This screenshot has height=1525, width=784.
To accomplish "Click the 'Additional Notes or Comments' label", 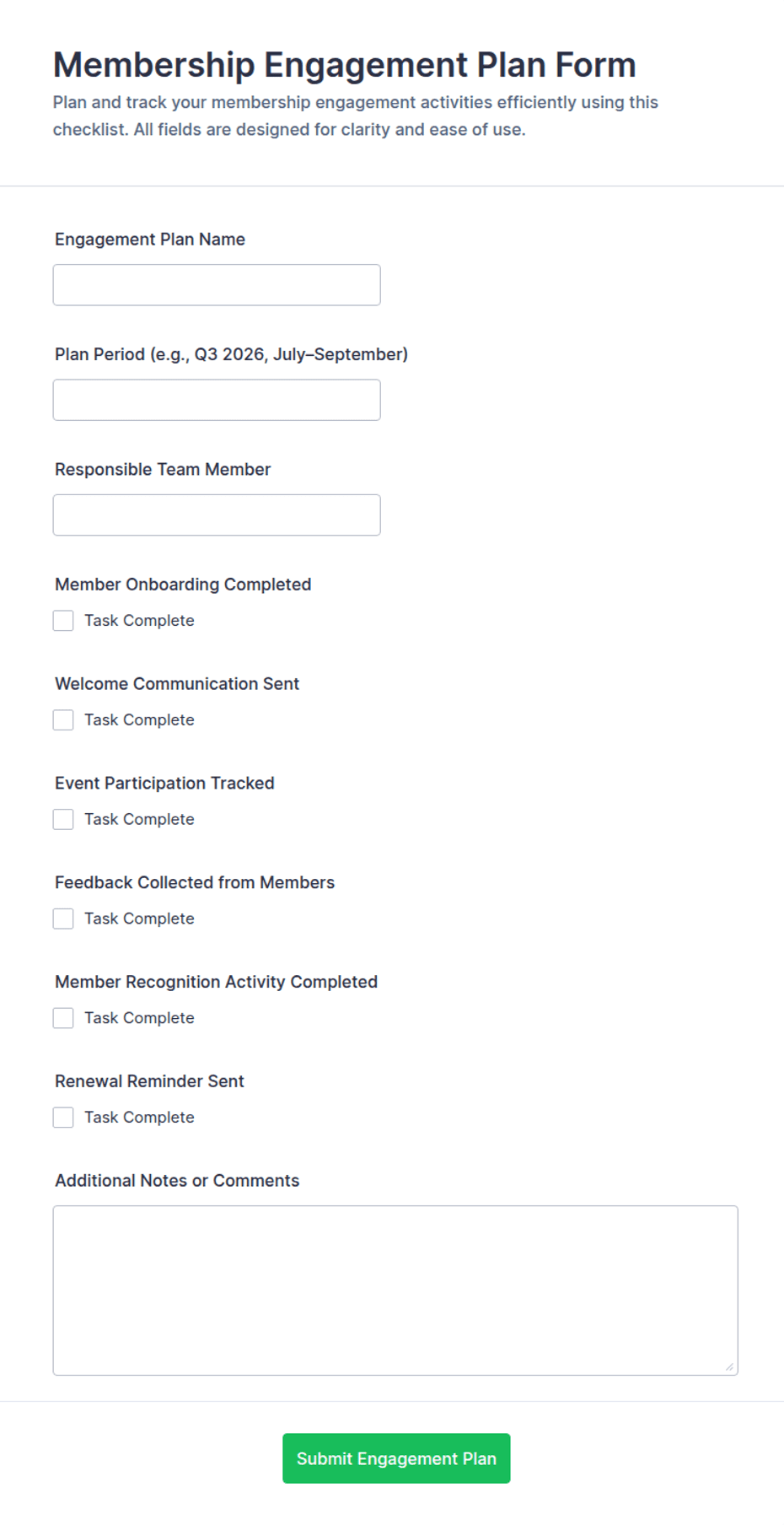I will (x=177, y=1181).
